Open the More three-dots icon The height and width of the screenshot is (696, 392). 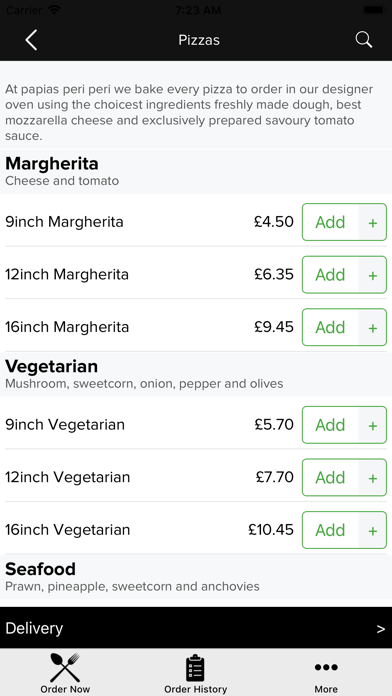[x=326, y=667]
